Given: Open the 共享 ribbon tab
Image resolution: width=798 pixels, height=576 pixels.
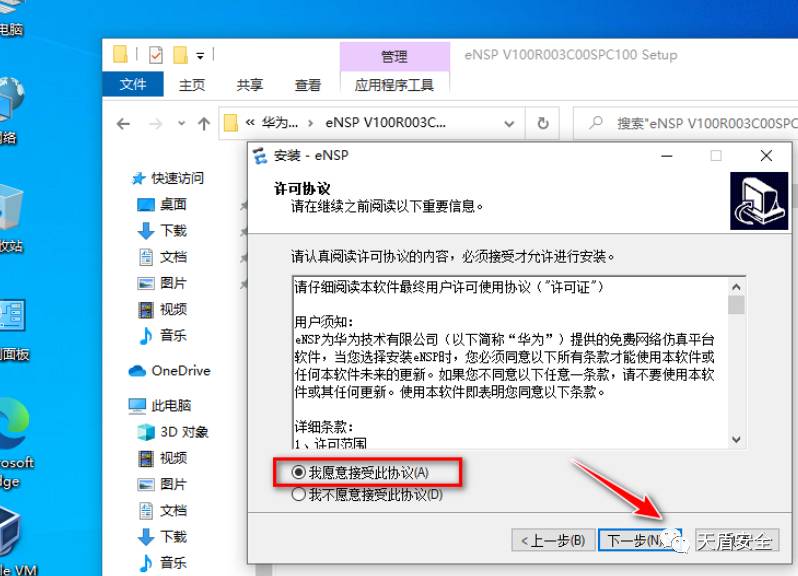Looking at the screenshot, I should (x=250, y=85).
